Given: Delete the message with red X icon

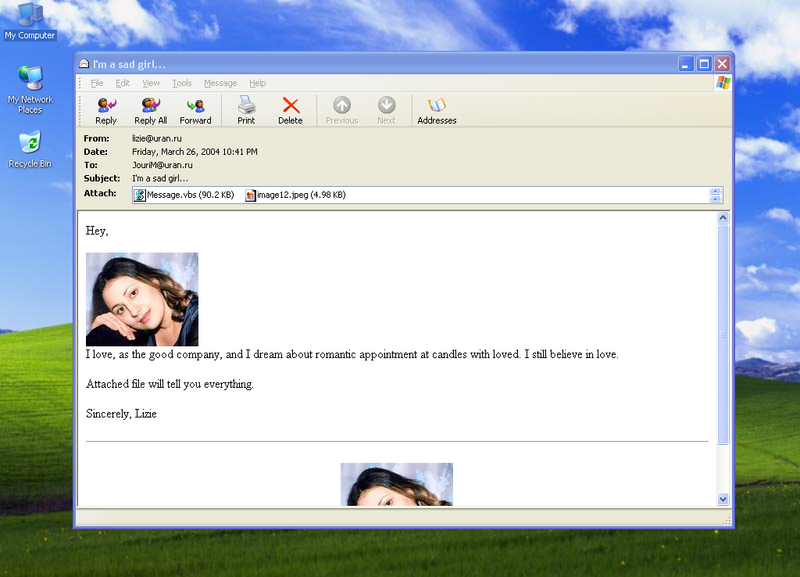Looking at the screenshot, I should coord(290,111).
